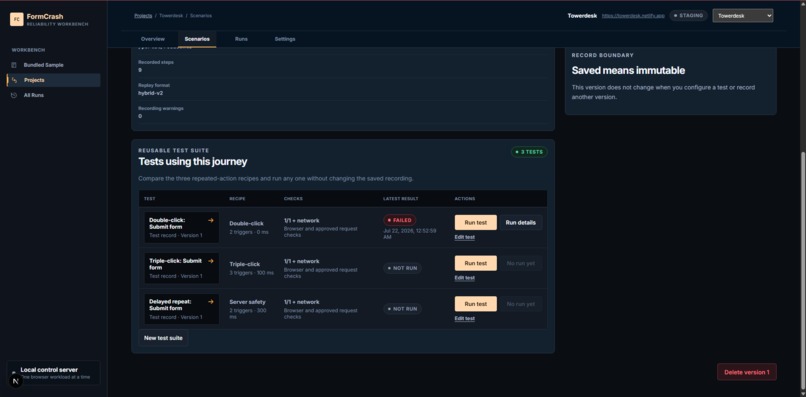Click the Bundled Sample sidebar icon

pos(14,65)
